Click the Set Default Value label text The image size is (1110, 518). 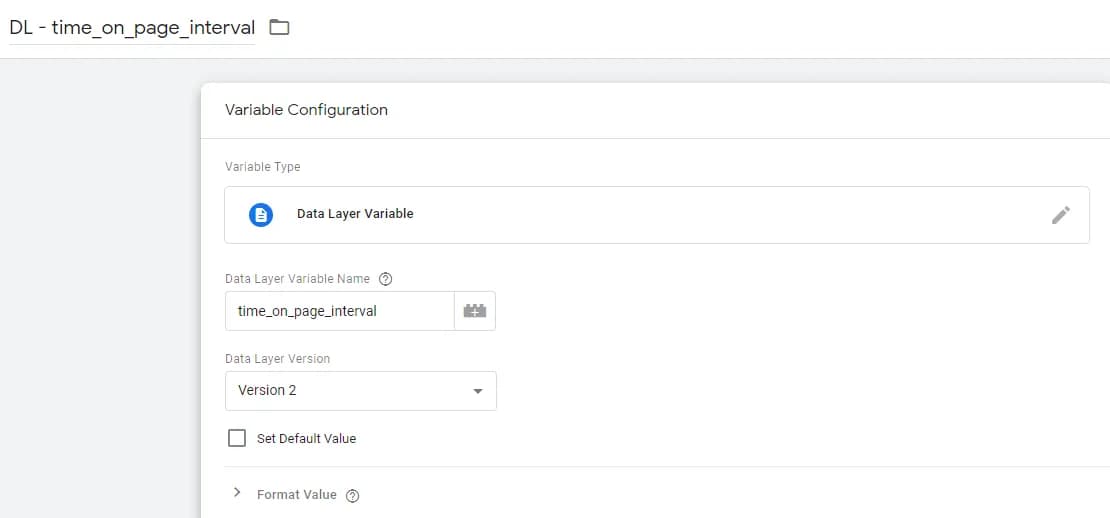coord(306,438)
